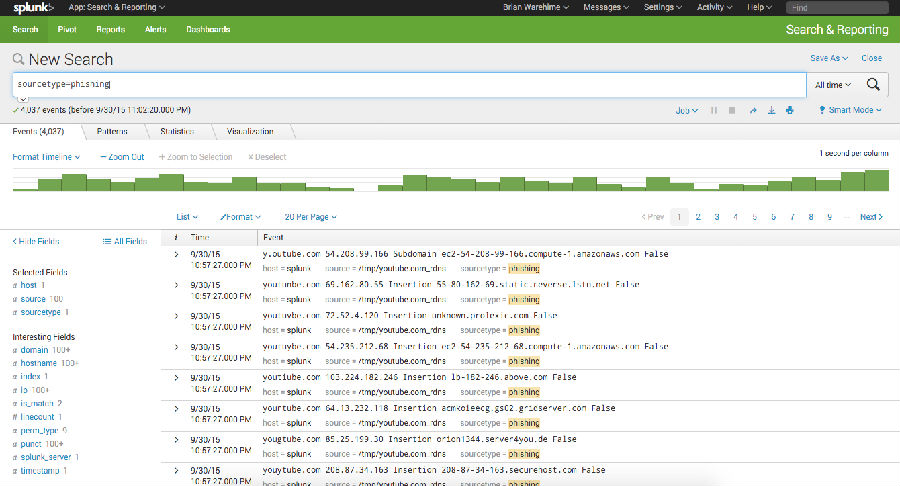Screen dimensions: 900x486
Task: Click the magnifying glass search button
Action: coord(873,85)
